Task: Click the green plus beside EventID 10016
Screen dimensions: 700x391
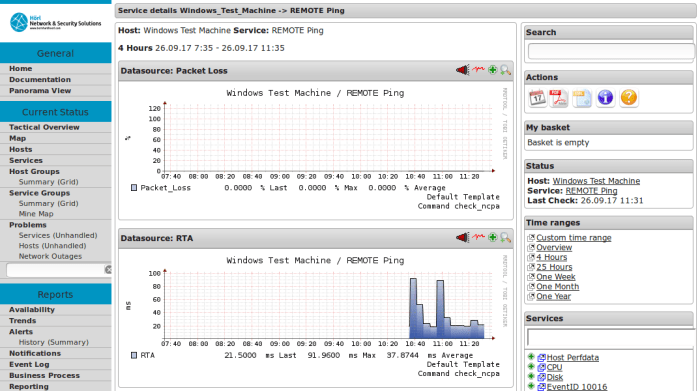Action: pyautogui.click(x=531, y=386)
